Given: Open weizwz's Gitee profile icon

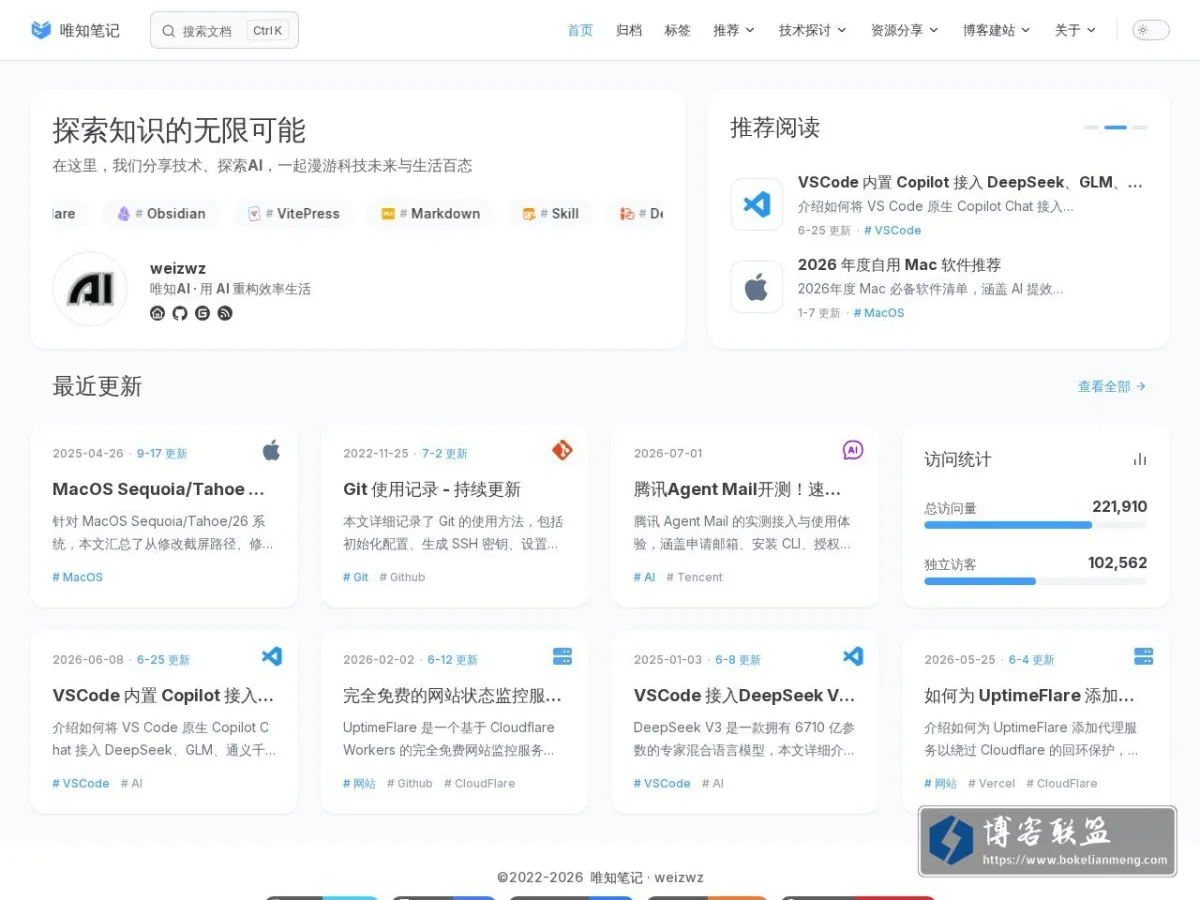Looking at the screenshot, I should (x=202, y=313).
